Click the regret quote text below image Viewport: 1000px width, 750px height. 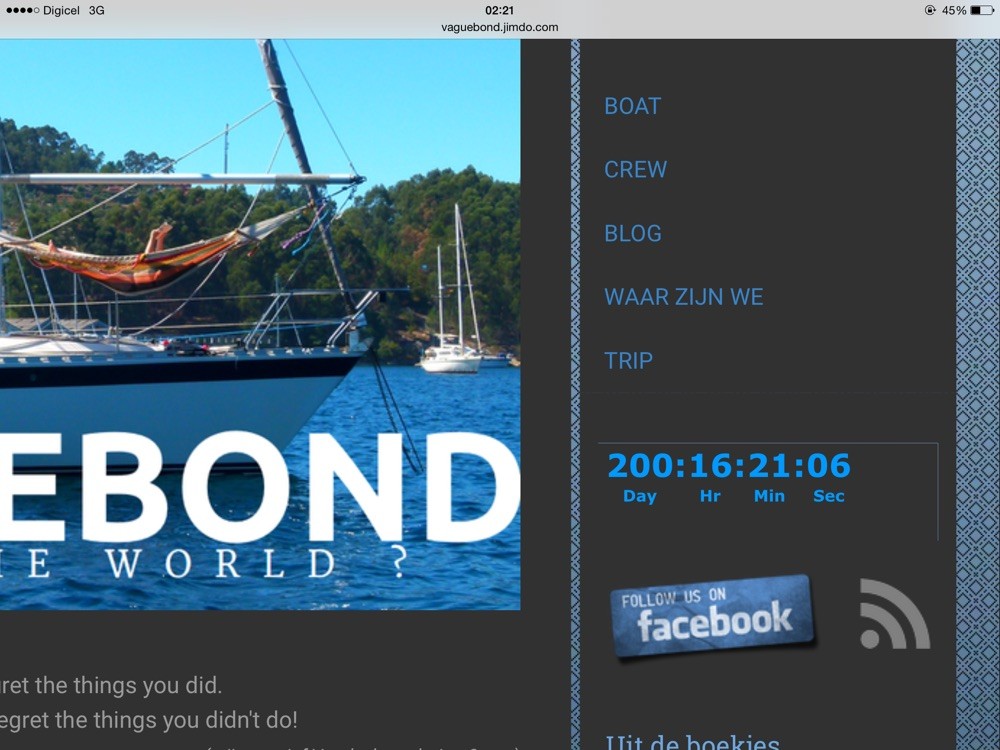[x=148, y=703]
